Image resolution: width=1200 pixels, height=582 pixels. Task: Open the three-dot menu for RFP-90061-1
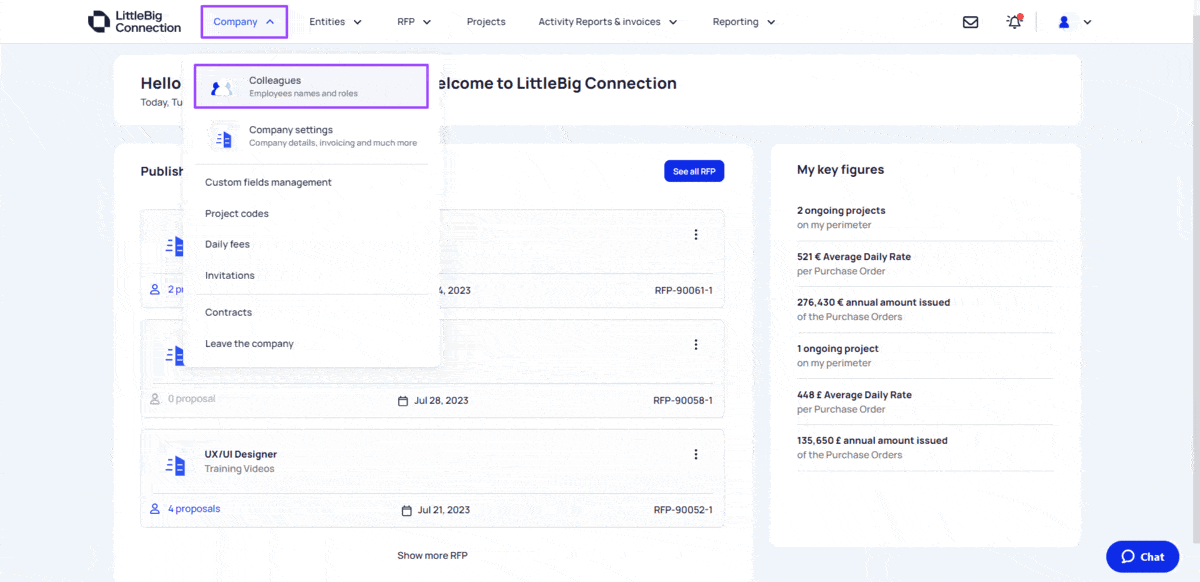[696, 234]
